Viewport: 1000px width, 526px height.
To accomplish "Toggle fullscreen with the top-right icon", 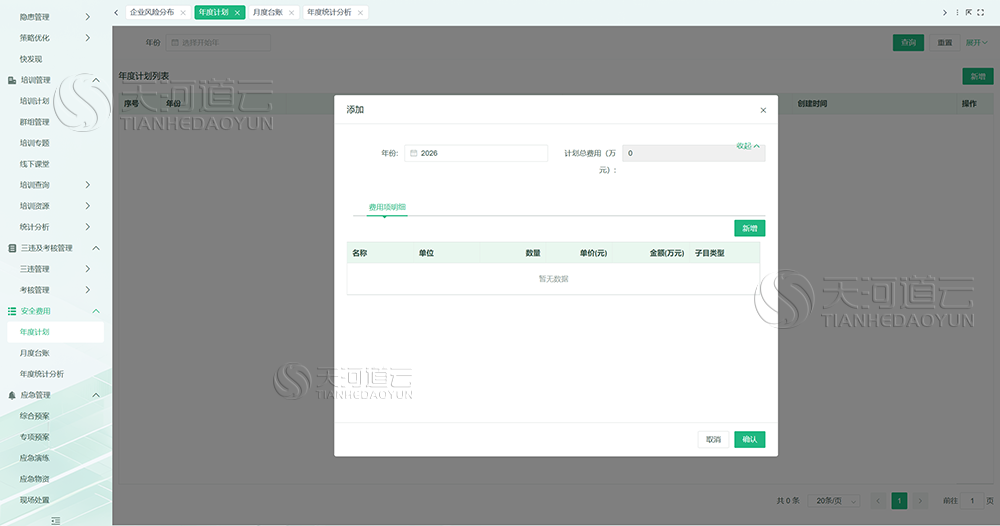I will point(981,12).
